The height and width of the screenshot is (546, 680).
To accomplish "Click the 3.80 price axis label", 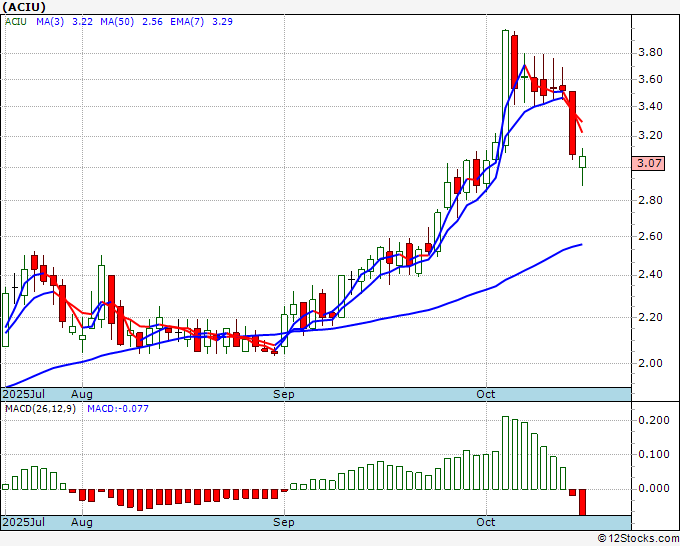I will click(x=650, y=53).
